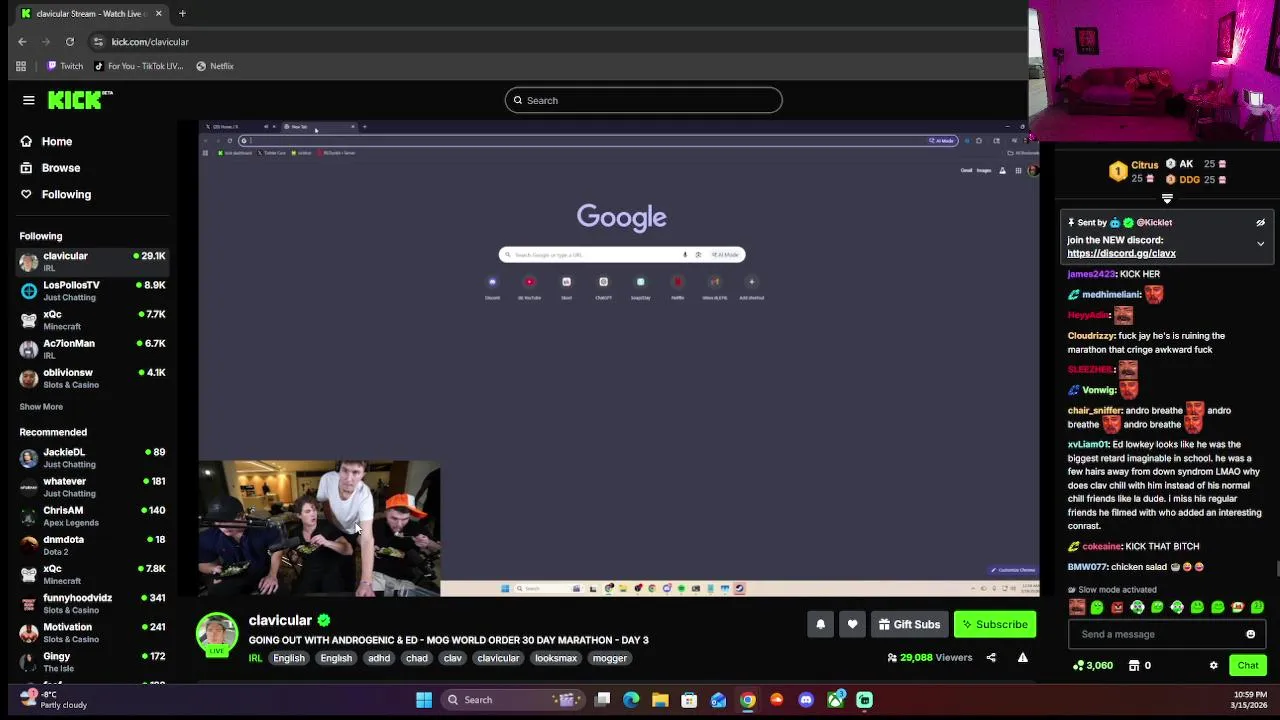Open the emoji picker in chat
Image resolution: width=1280 pixels, height=720 pixels.
click(x=1250, y=634)
